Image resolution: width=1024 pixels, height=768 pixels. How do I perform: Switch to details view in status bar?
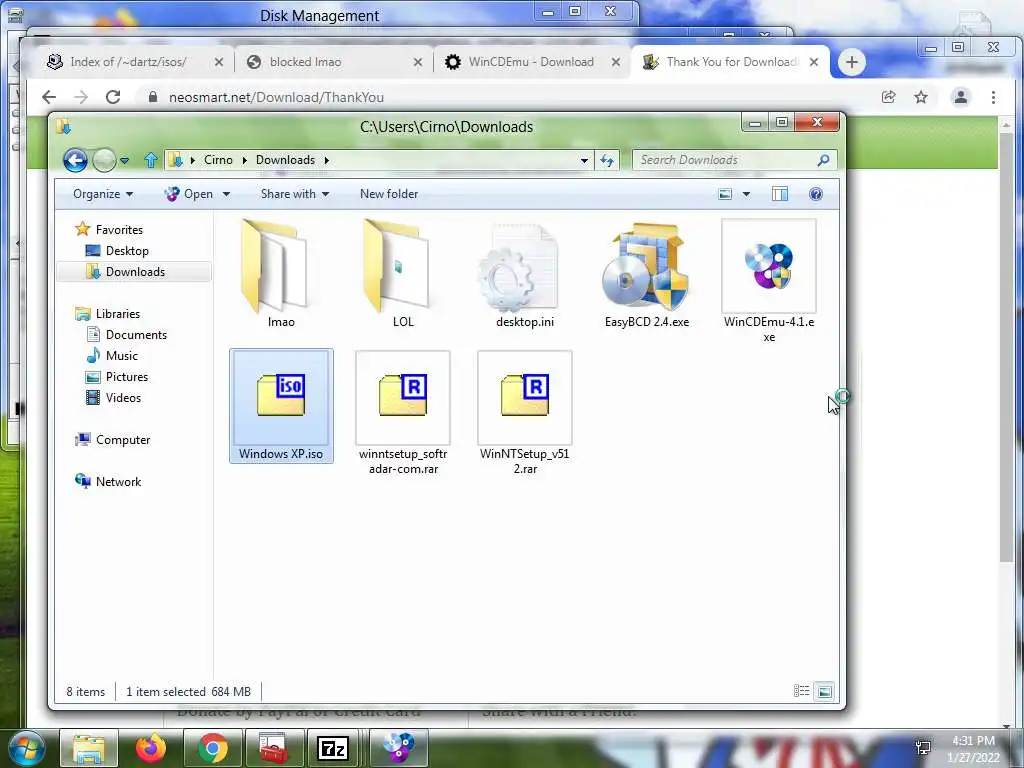coord(801,691)
